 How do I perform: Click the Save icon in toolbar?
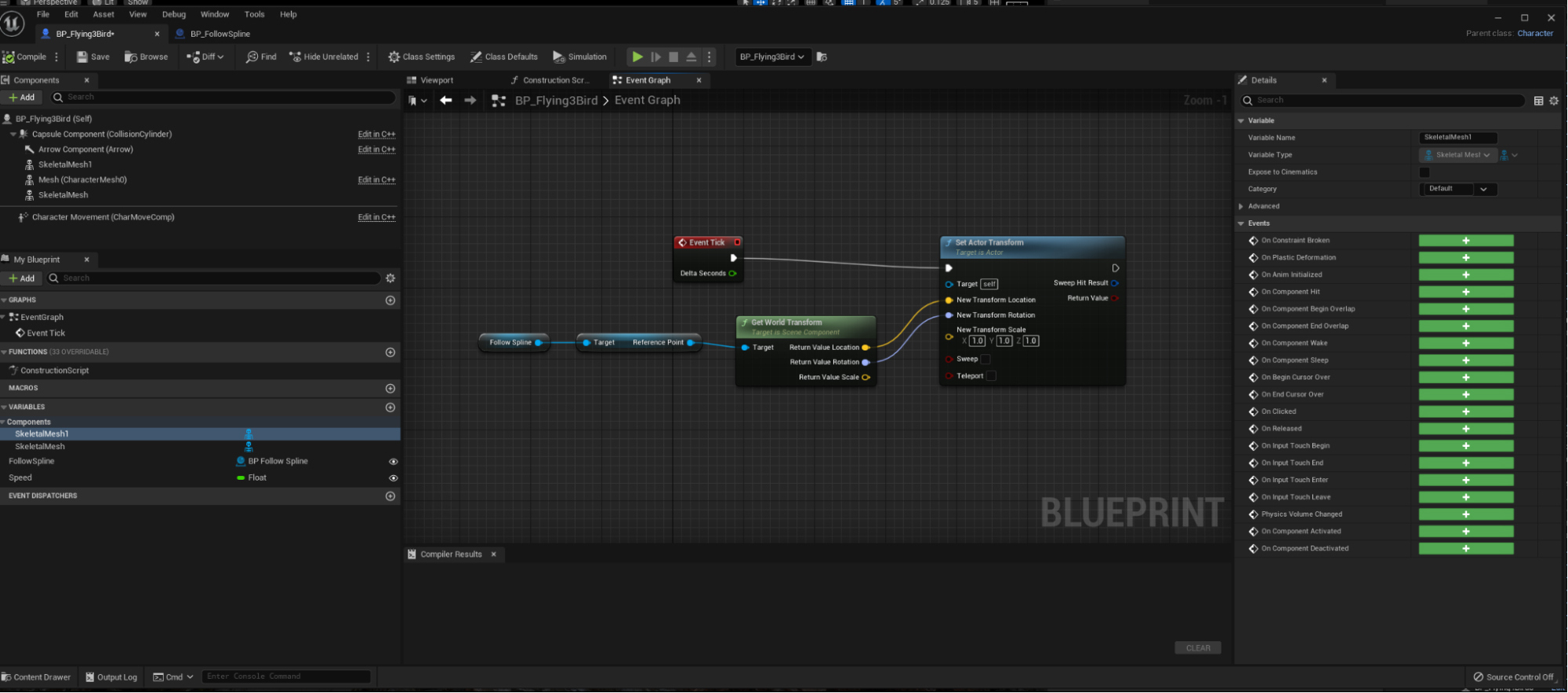tap(82, 57)
